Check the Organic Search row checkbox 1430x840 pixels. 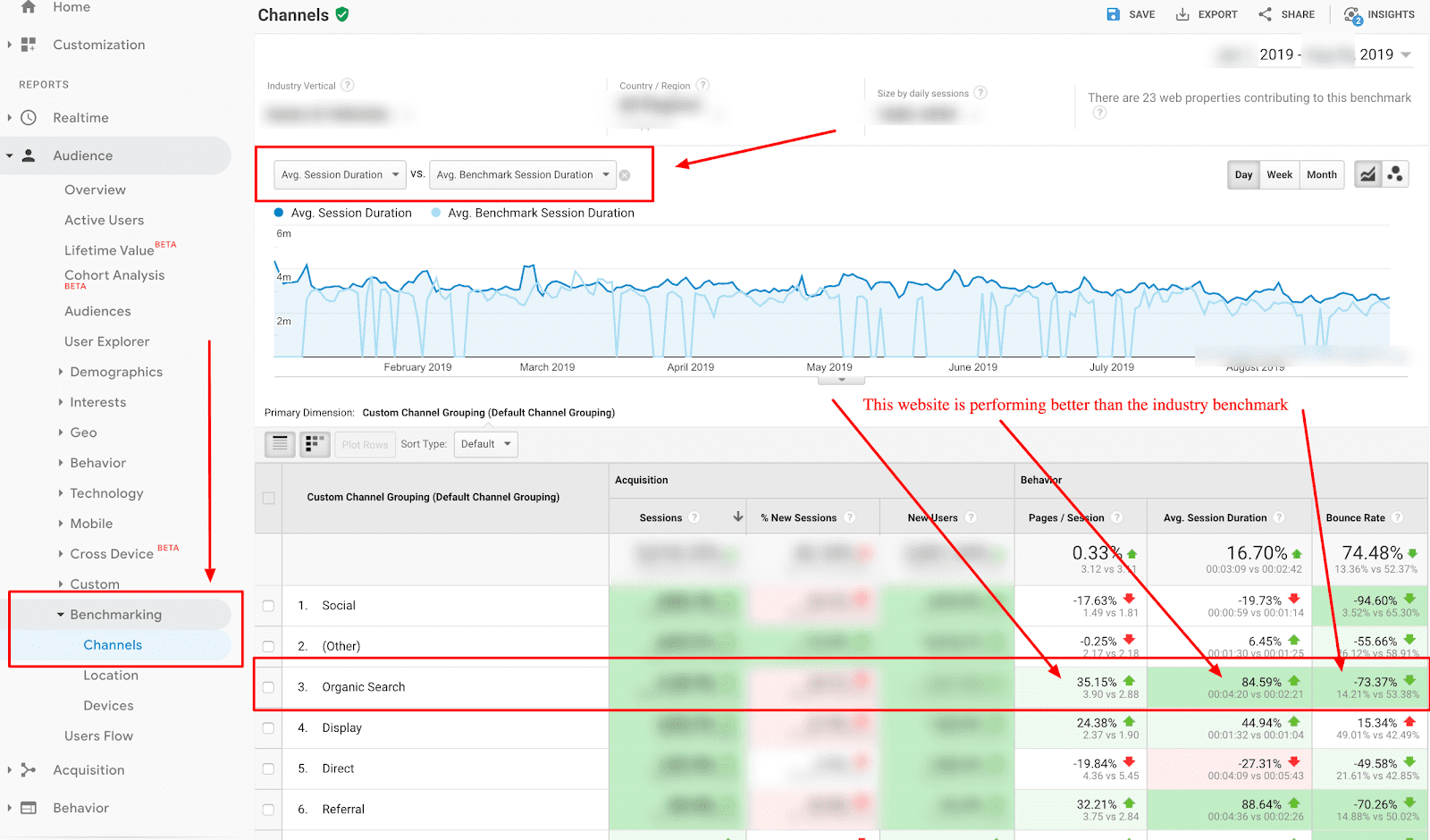(x=268, y=687)
